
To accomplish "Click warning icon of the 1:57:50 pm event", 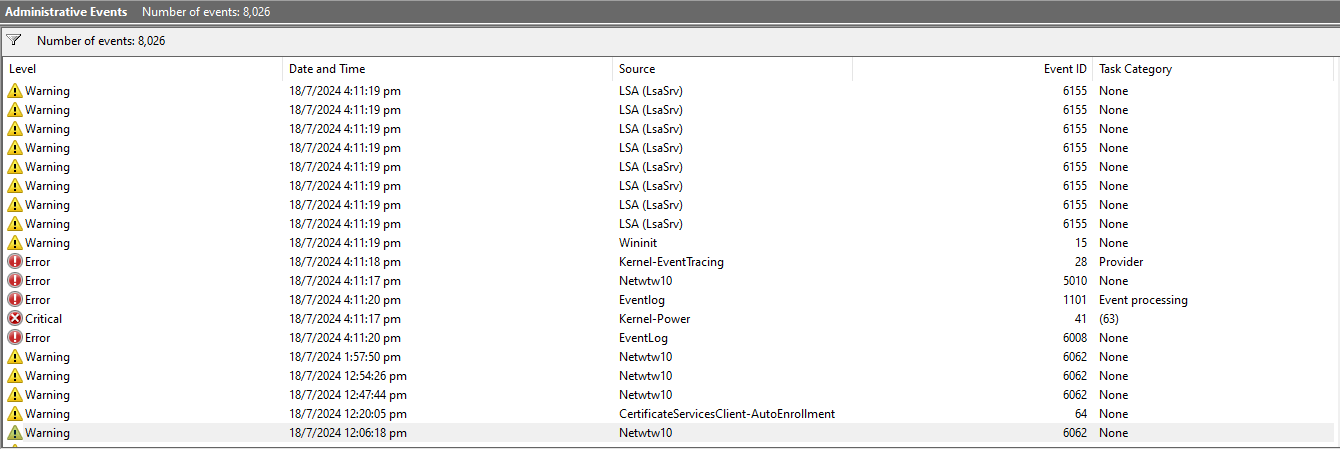I will [15, 357].
